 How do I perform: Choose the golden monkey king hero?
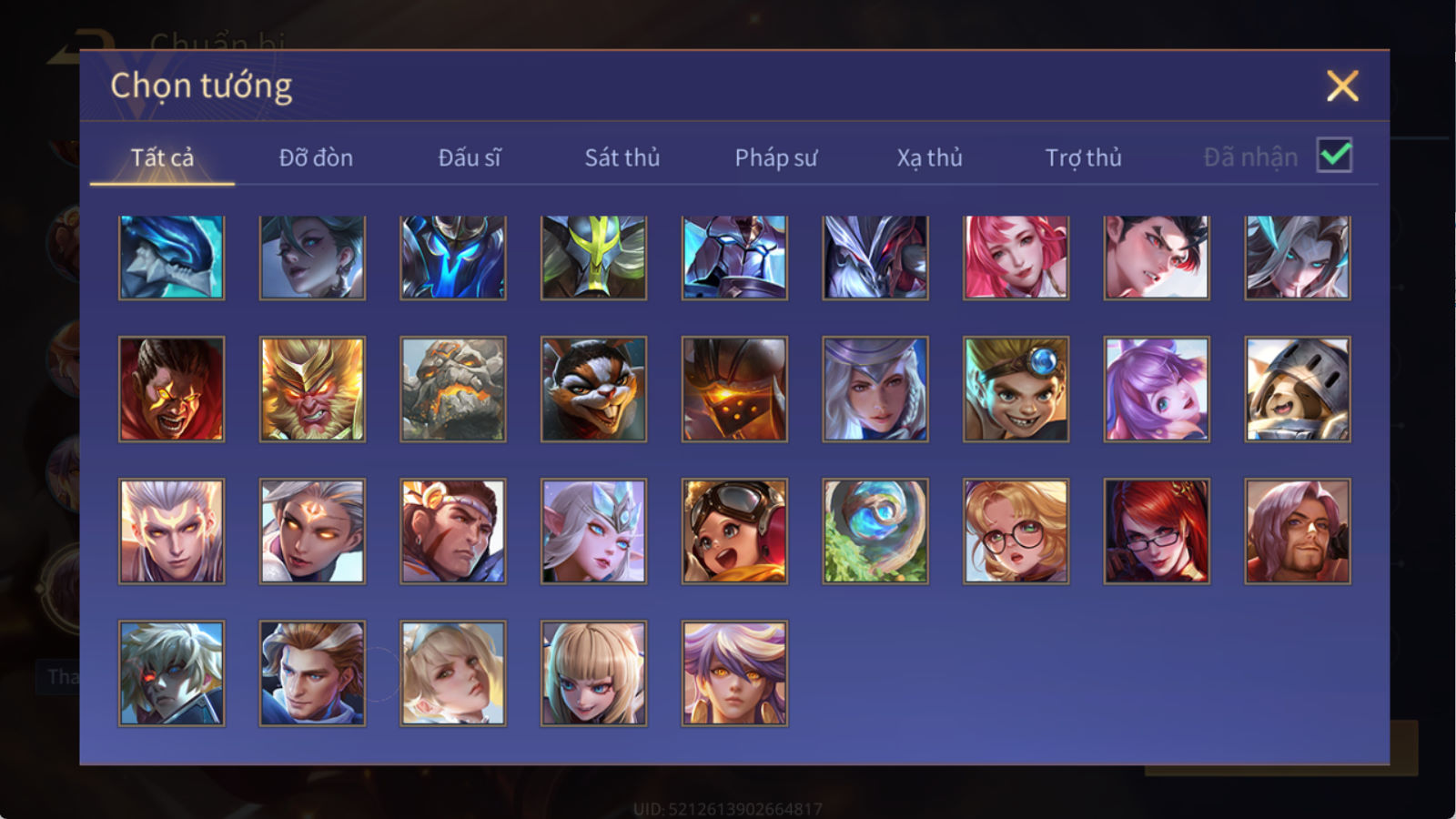tap(312, 389)
